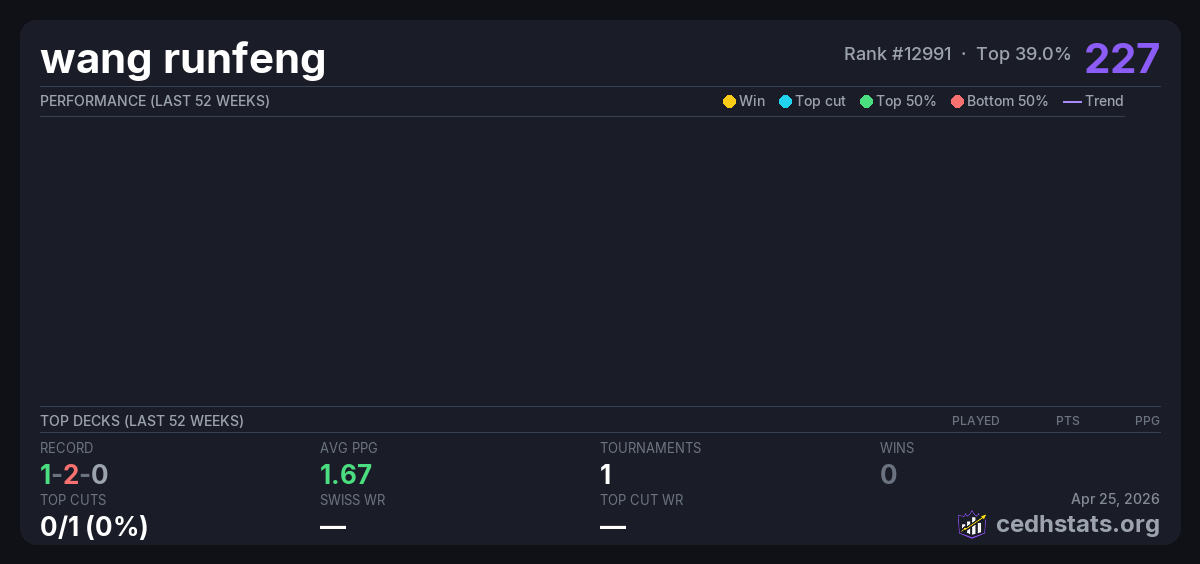1200x564 pixels.
Task: Click the 1.67 average PPG value
Action: [345, 474]
